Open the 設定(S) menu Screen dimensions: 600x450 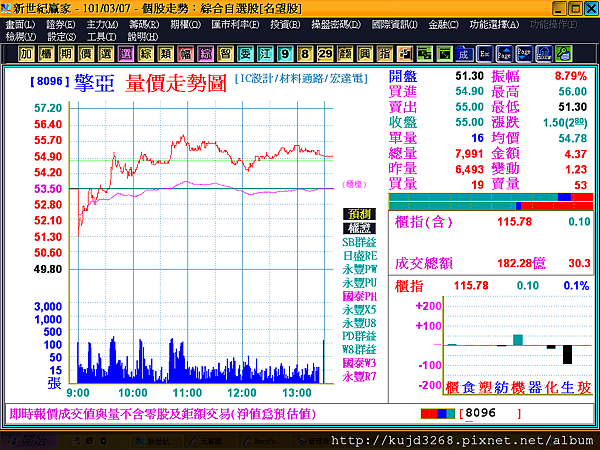pyautogui.click(x=61, y=37)
